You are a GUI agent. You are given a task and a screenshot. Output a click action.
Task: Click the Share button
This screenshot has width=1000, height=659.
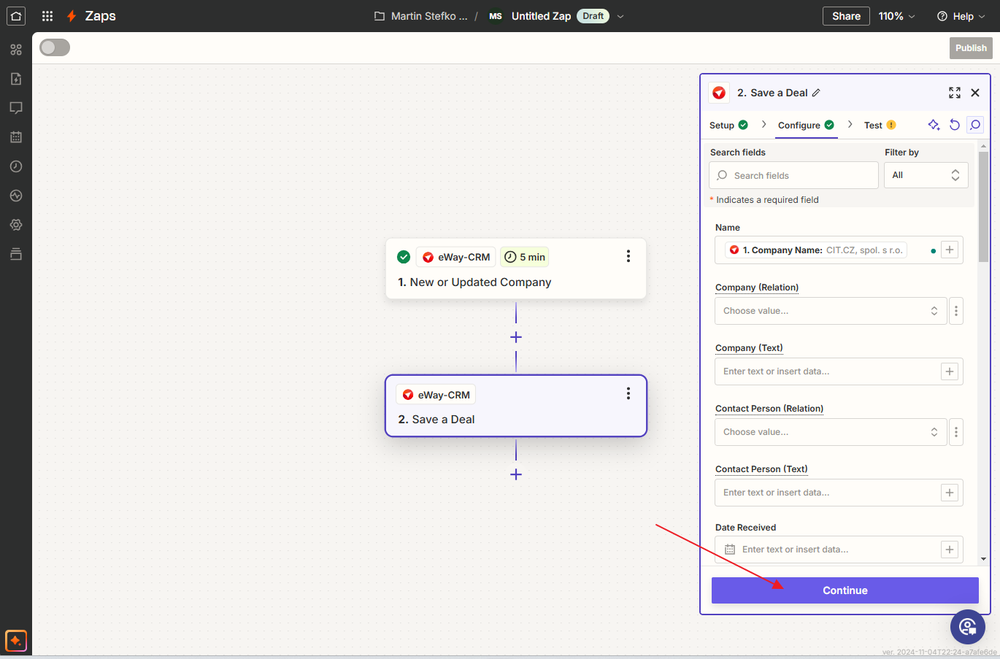846,16
